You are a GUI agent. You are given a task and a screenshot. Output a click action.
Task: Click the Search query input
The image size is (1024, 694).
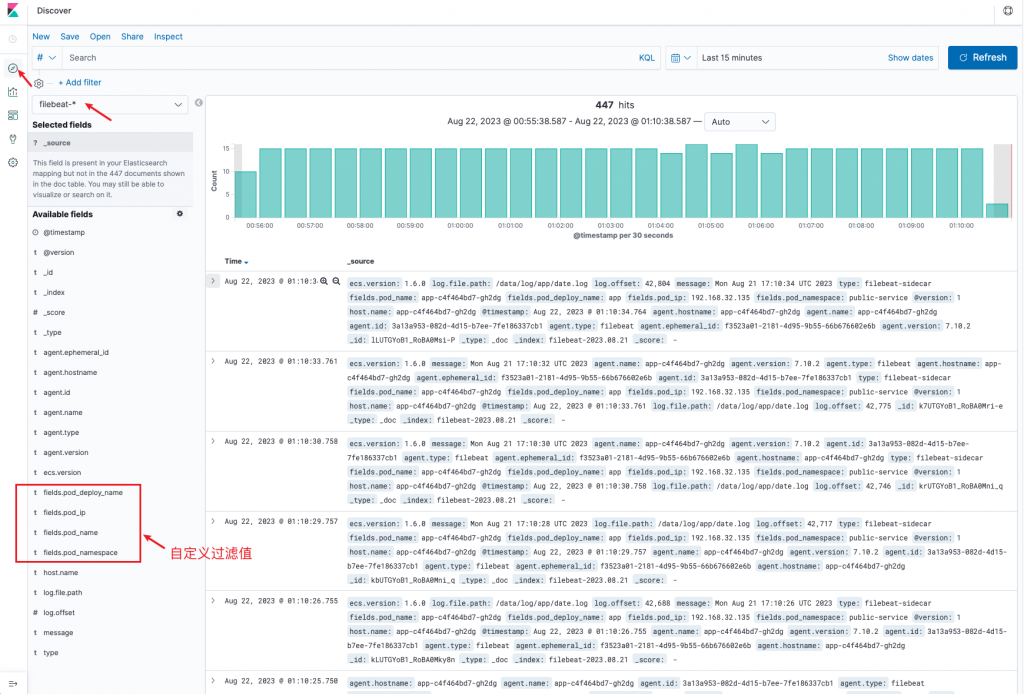click(349, 57)
